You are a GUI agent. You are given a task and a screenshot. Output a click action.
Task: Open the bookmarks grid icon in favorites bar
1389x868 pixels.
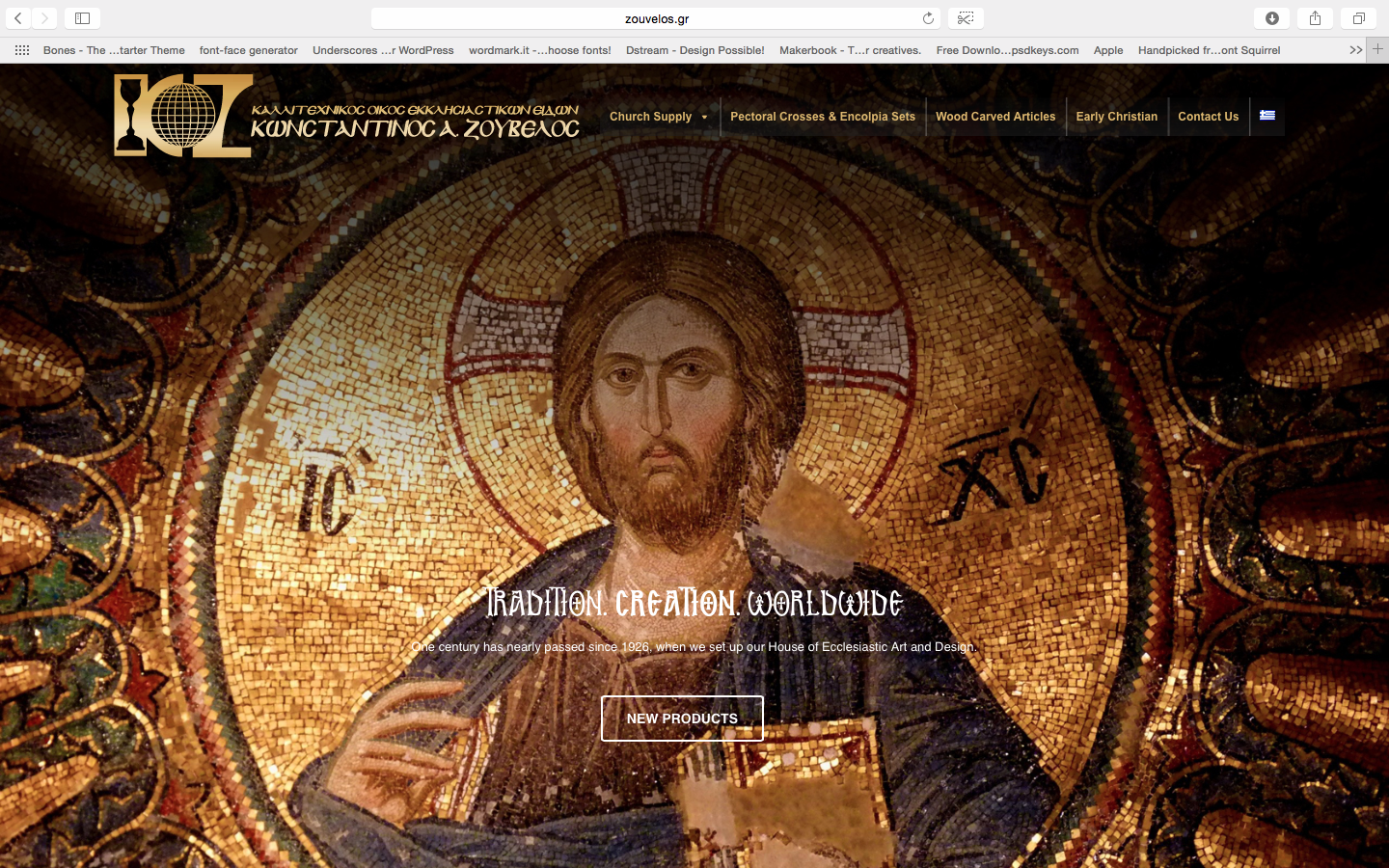(x=22, y=50)
